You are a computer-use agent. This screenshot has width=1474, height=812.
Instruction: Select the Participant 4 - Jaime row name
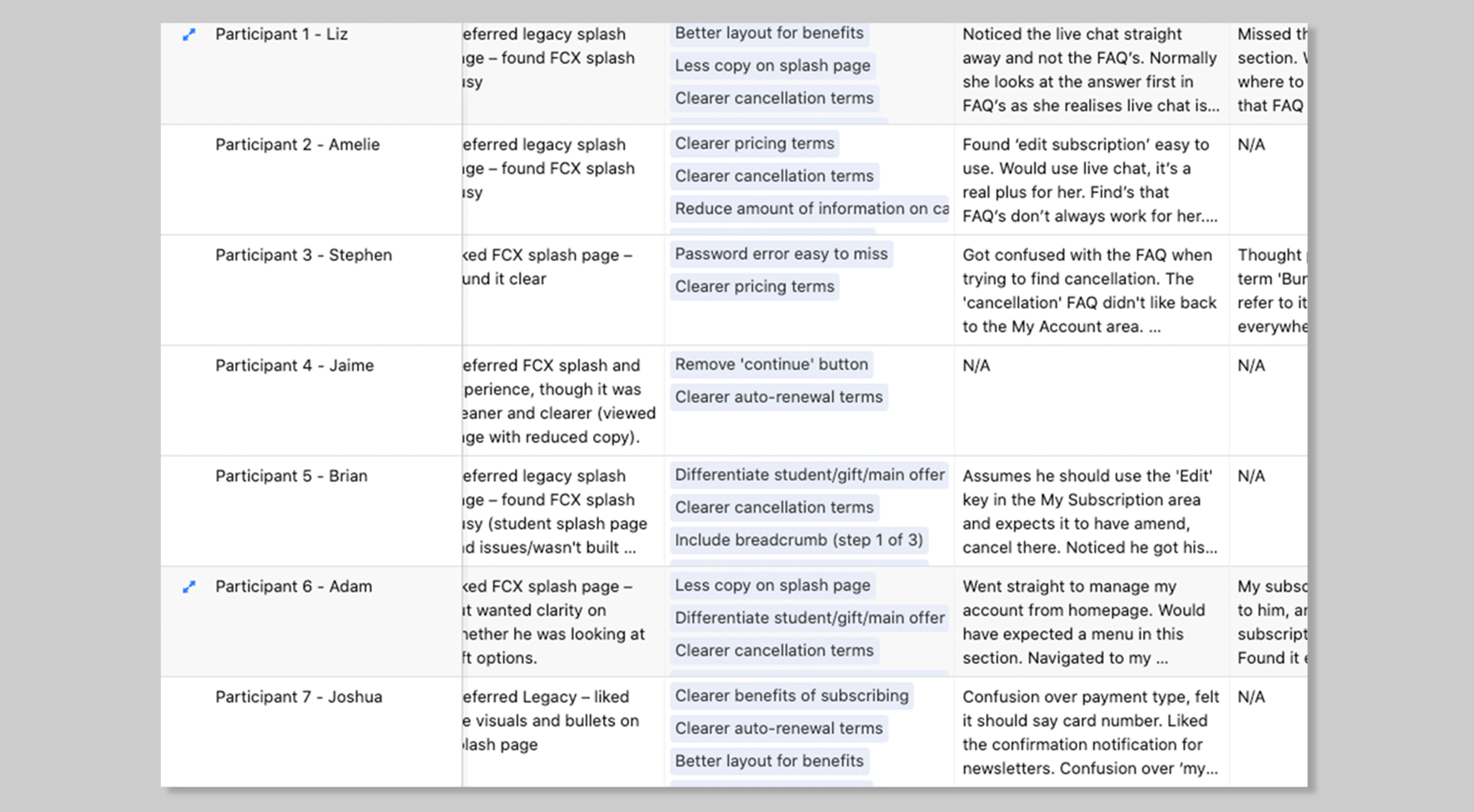coord(294,366)
